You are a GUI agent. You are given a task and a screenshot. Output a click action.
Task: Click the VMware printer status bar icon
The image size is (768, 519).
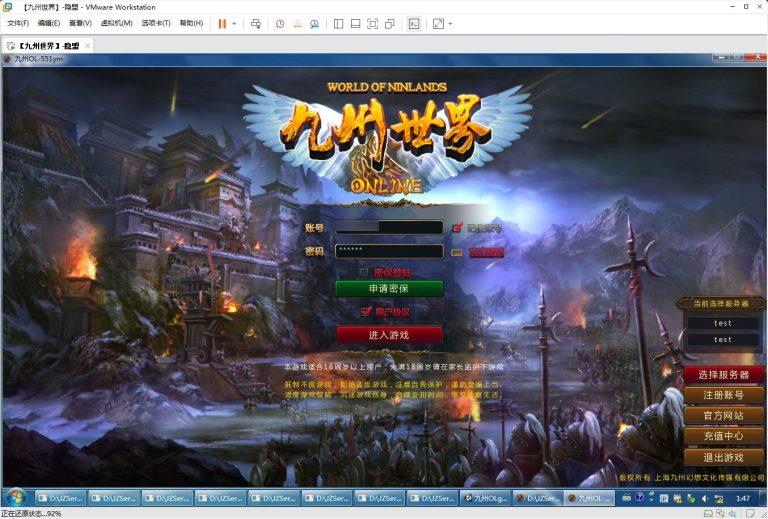pos(708,514)
